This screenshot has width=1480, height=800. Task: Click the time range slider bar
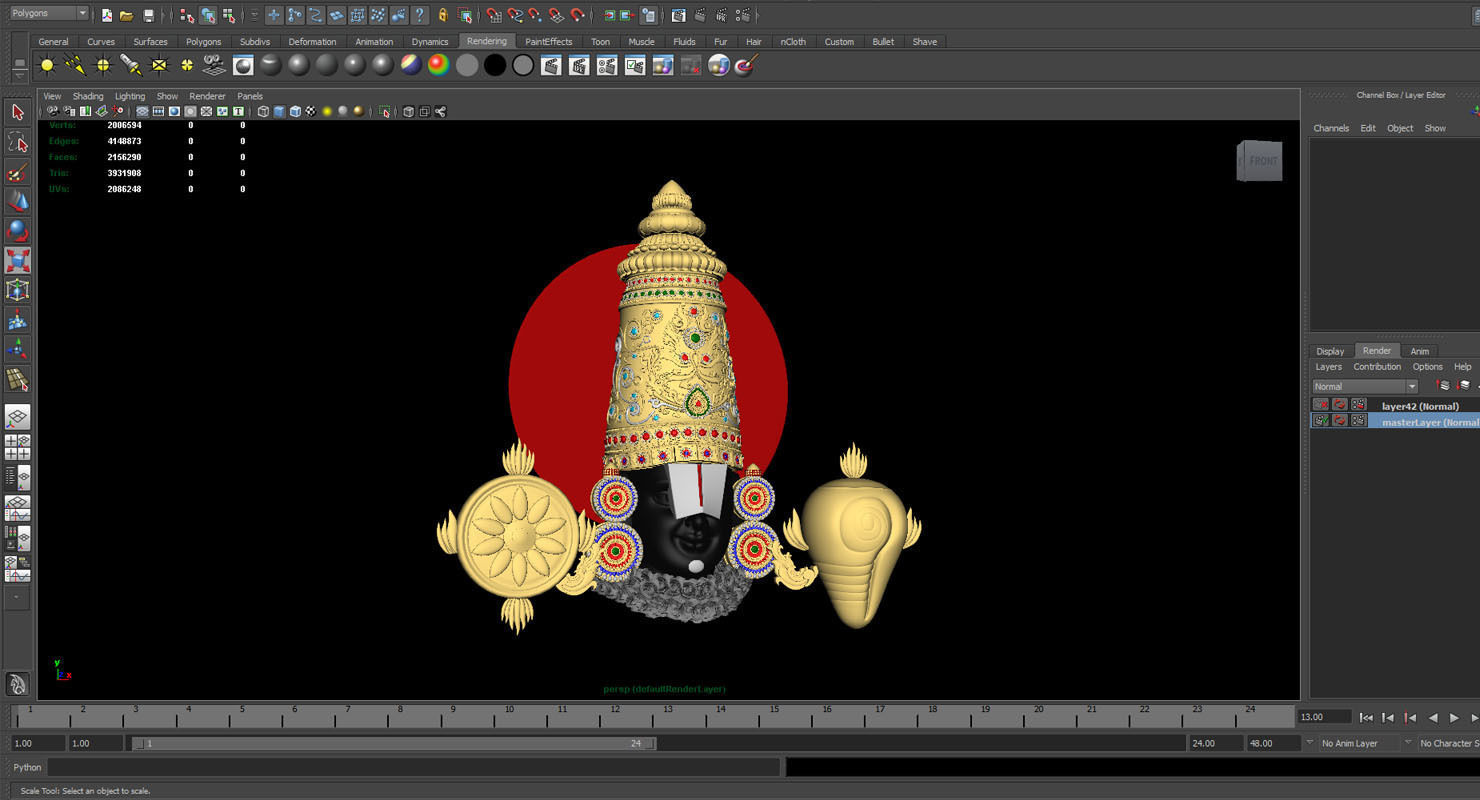point(394,743)
